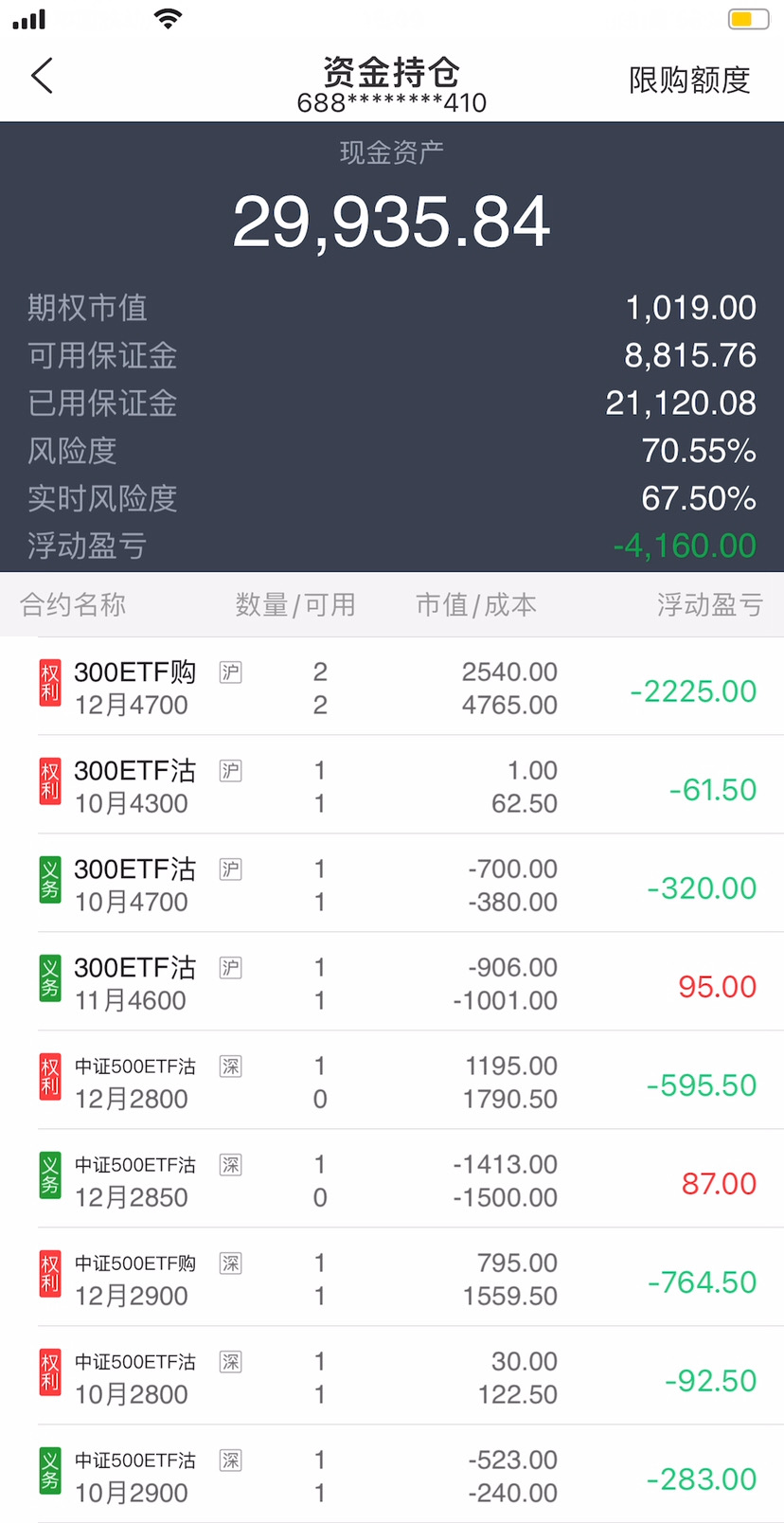
Task: Tap the 深 exchange tag on 中证500ETF沽 12月2800
Action: click(230, 1066)
